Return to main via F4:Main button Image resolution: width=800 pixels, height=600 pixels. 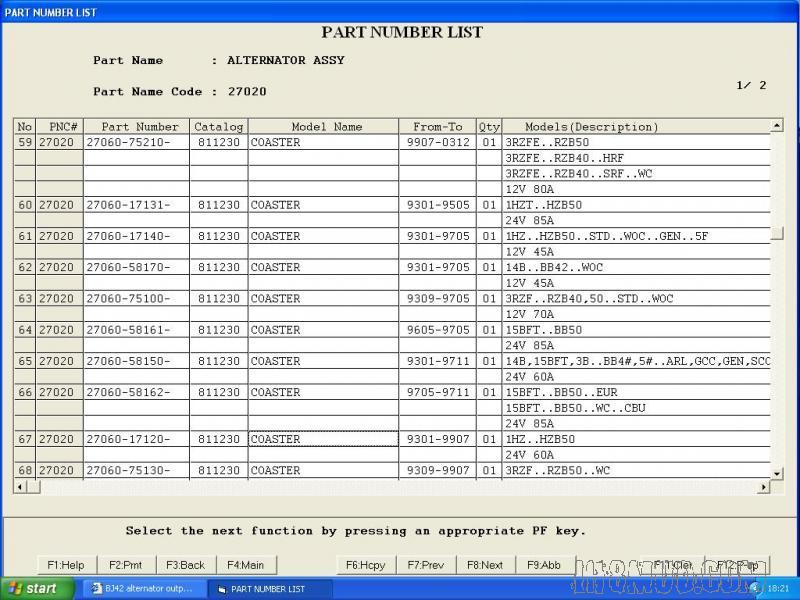[246, 565]
